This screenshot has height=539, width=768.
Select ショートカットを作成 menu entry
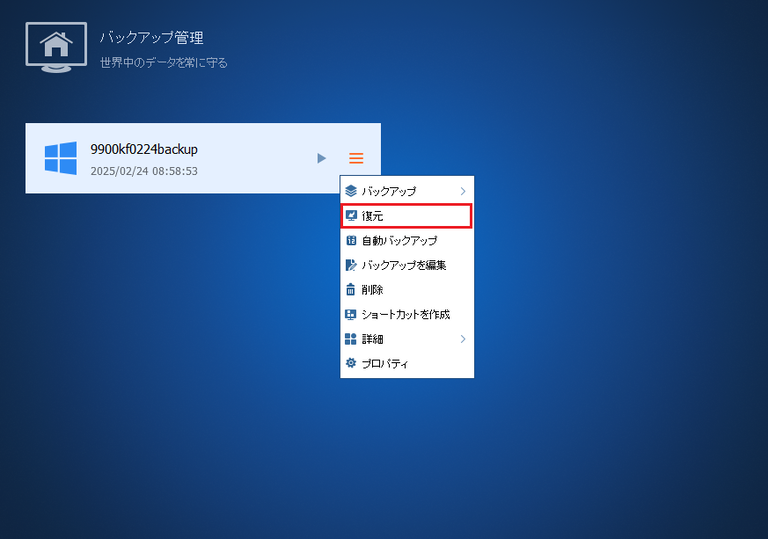[x=407, y=314]
